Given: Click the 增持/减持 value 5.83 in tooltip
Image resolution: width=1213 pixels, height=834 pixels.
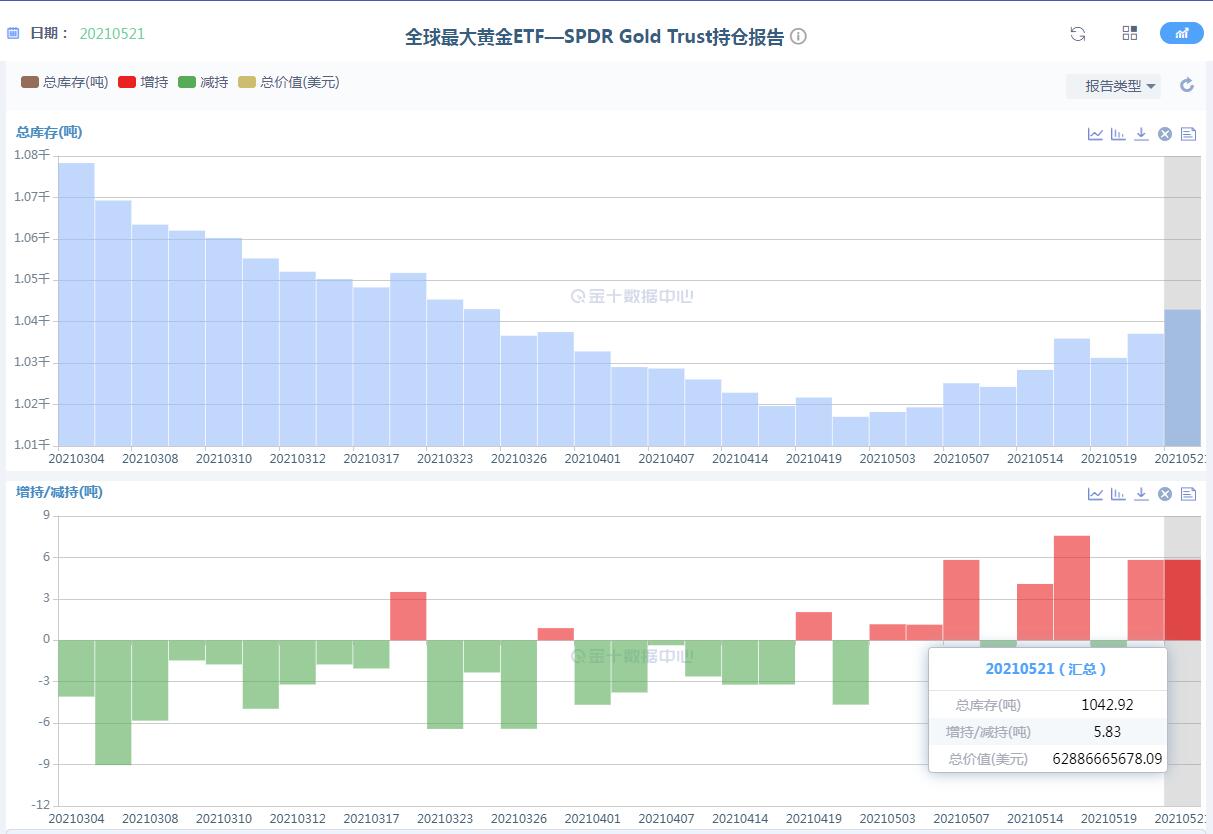Looking at the screenshot, I should click(1107, 731).
